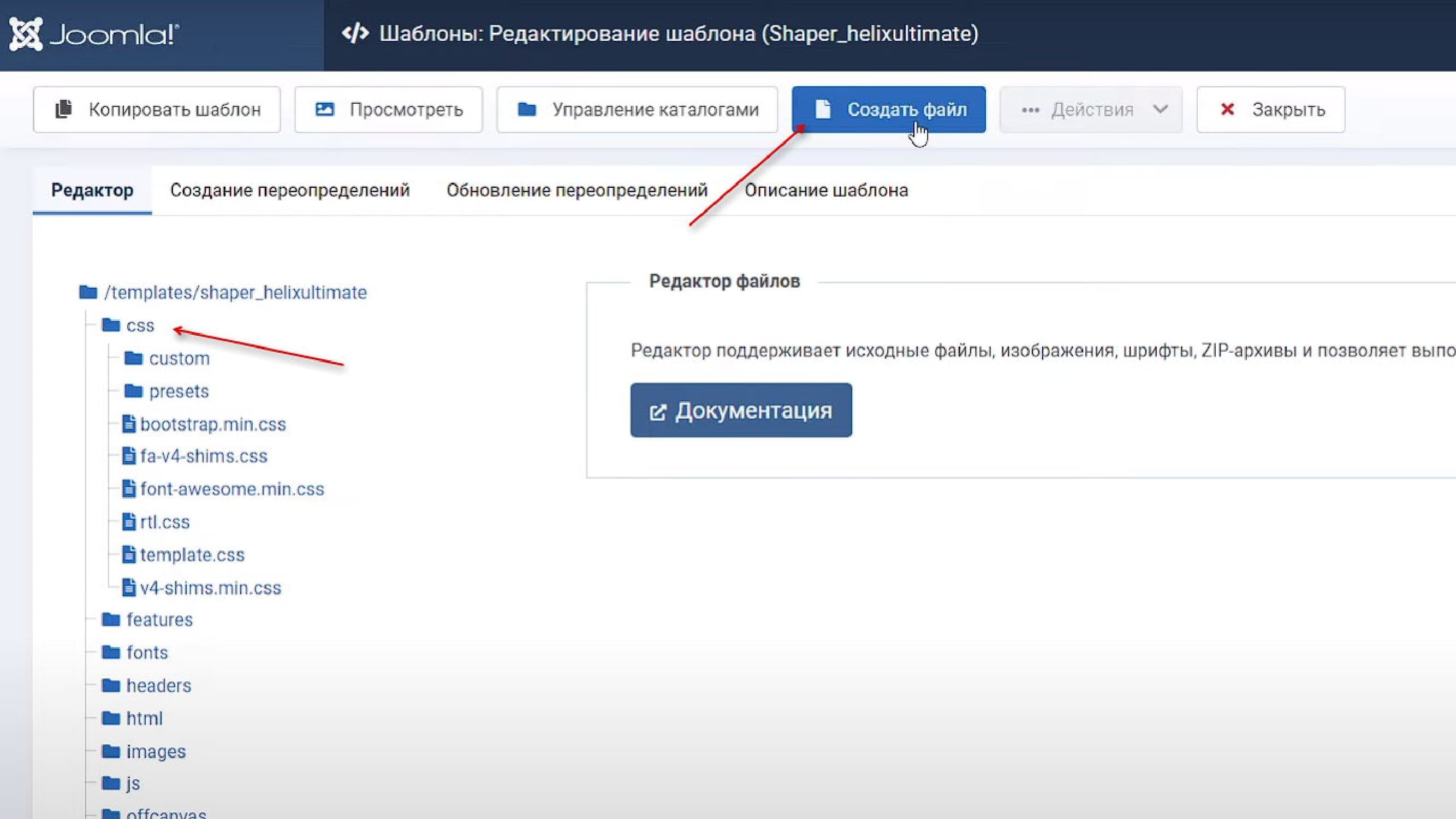Screen dimensions: 1456x819
Task: Open the Действия dropdown
Action: pyautogui.click(x=1091, y=110)
